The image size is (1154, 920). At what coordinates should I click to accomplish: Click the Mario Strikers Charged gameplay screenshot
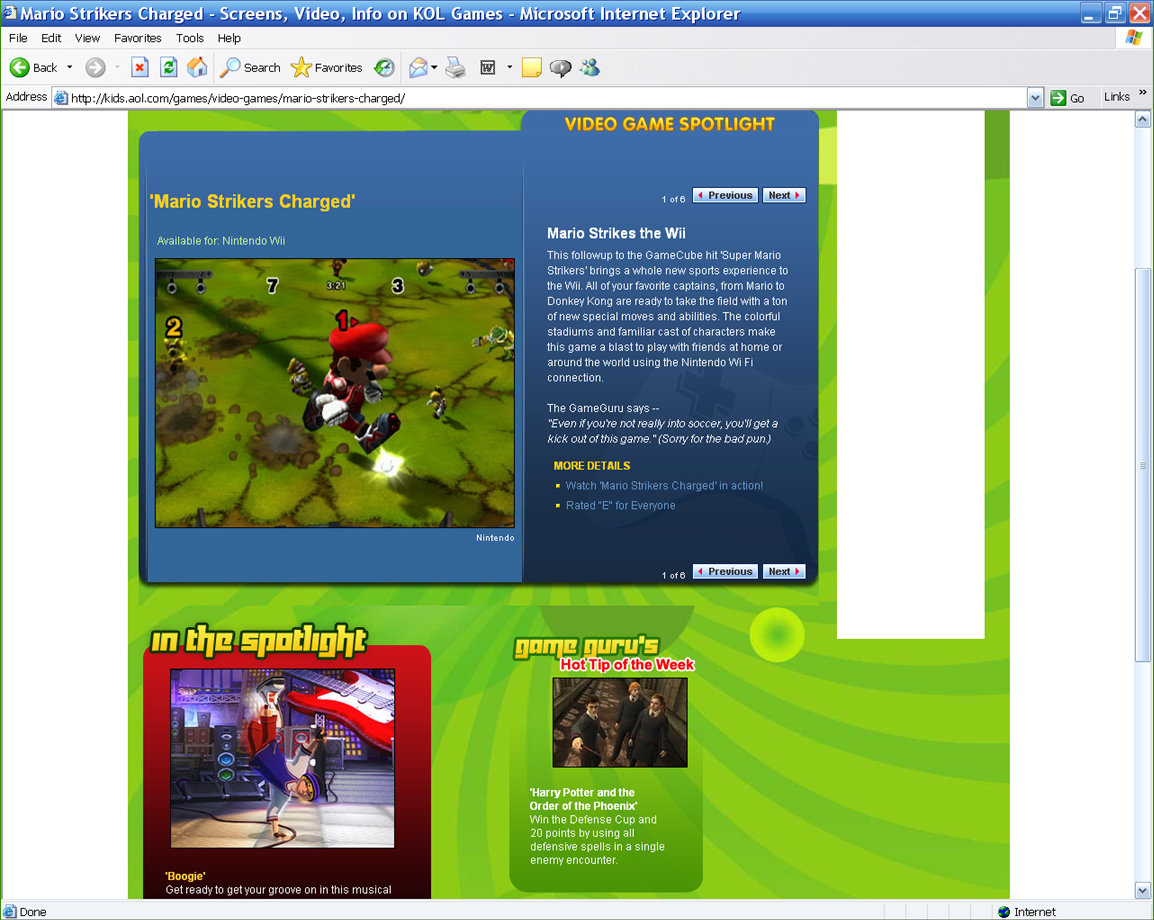click(x=335, y=393)
